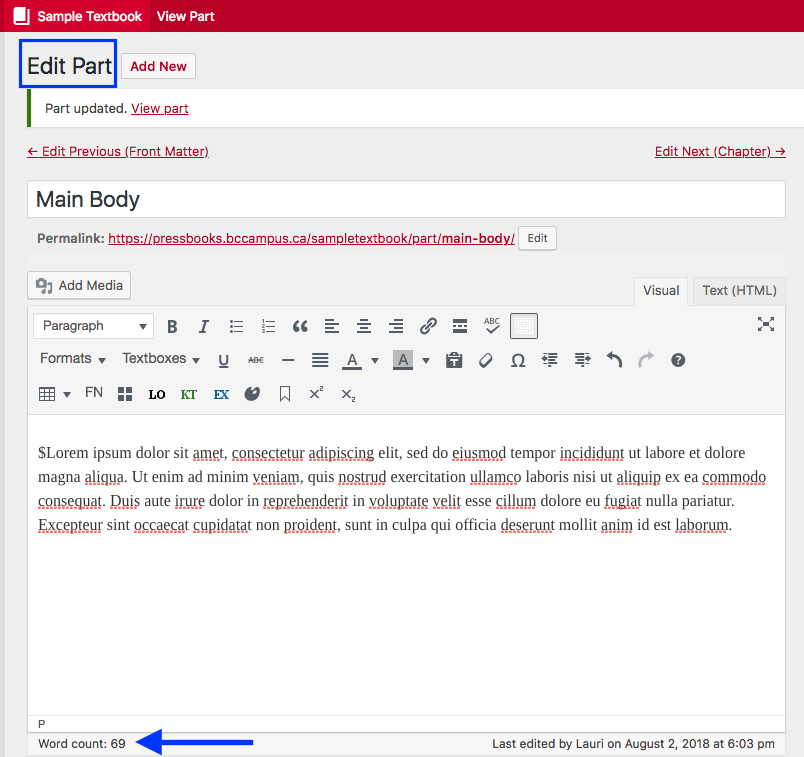Viewport: 804px width, 757px height.
Task: Insert a Learning Objectives textbox via LO icon
Action: [156, 393]
